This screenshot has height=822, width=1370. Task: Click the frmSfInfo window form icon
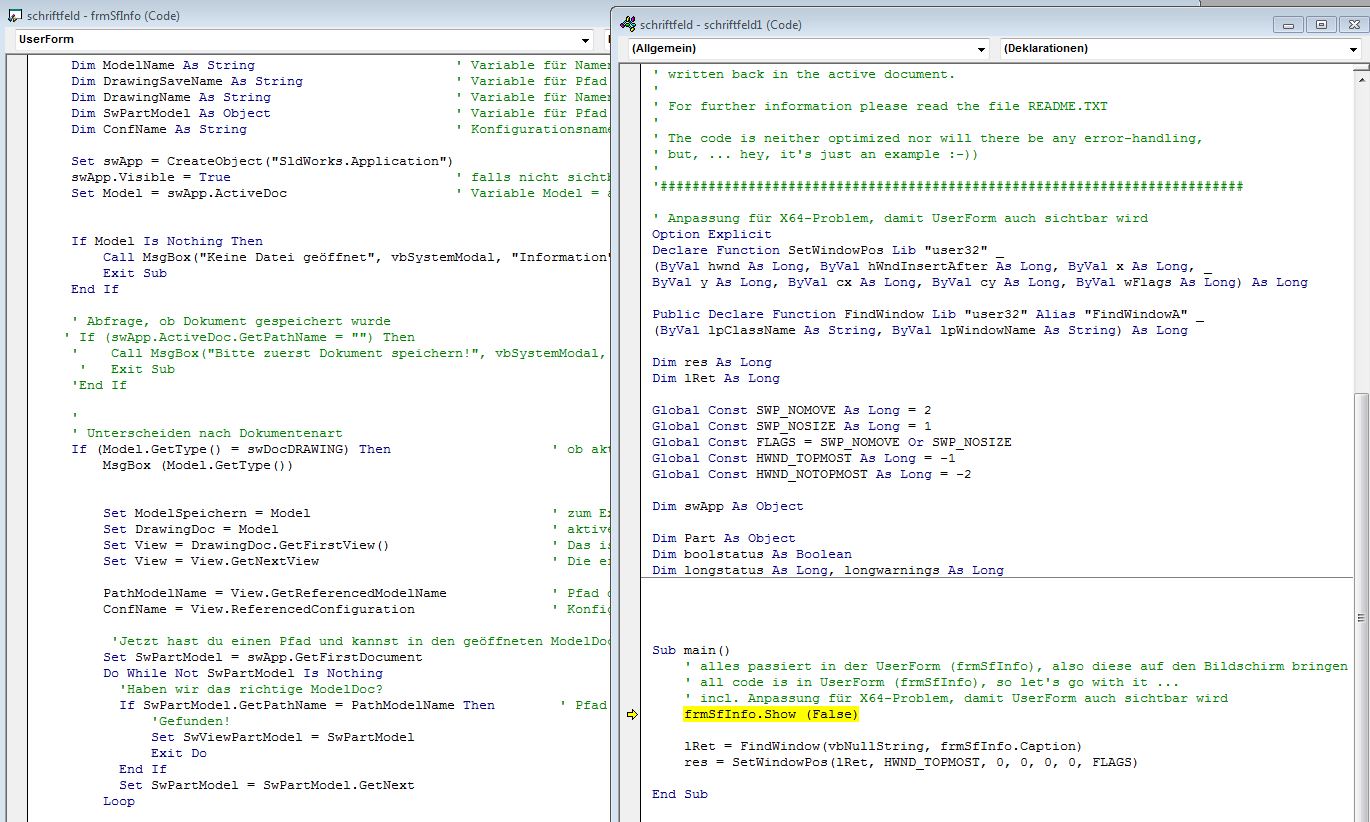pyautogui.click(x=15, y=15)
